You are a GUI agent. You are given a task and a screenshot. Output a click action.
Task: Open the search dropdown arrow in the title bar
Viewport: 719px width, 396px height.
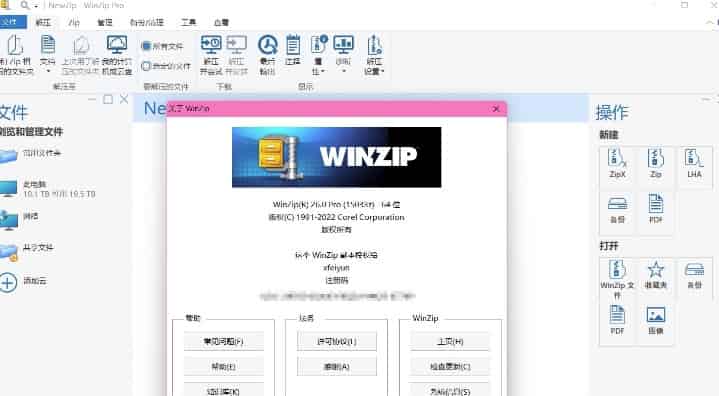[36, 6]
